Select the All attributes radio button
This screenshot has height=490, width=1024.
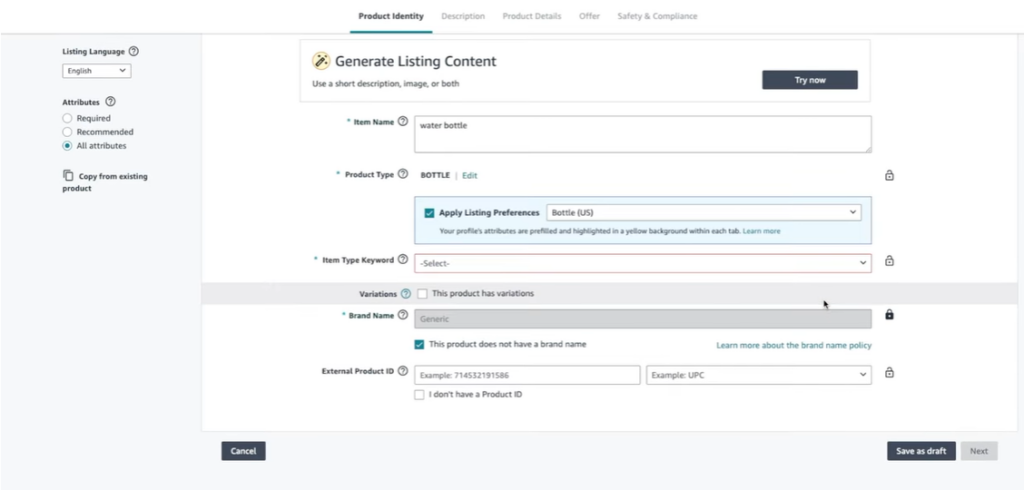tap(67, 146)
